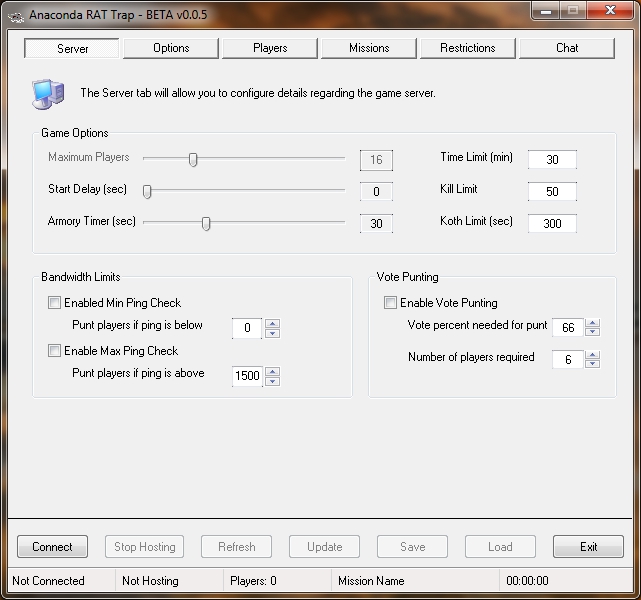The width and height of the screenshot is (641, 600).
Task: Decrease number of players required
Action: [592, 363]
